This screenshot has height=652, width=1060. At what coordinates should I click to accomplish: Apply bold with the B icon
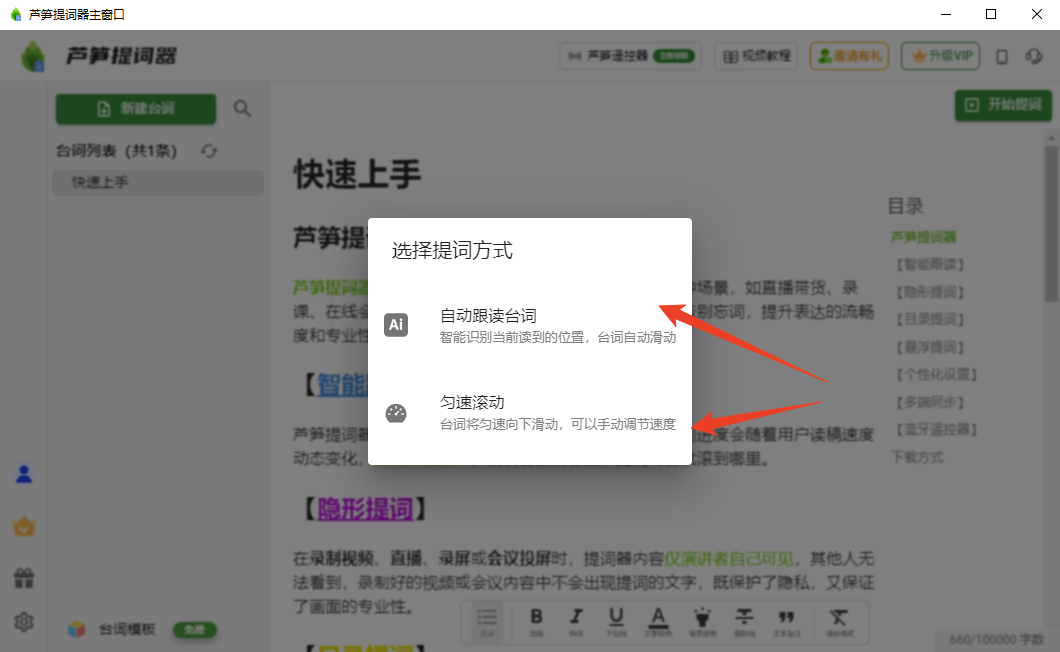click(536, 622)
